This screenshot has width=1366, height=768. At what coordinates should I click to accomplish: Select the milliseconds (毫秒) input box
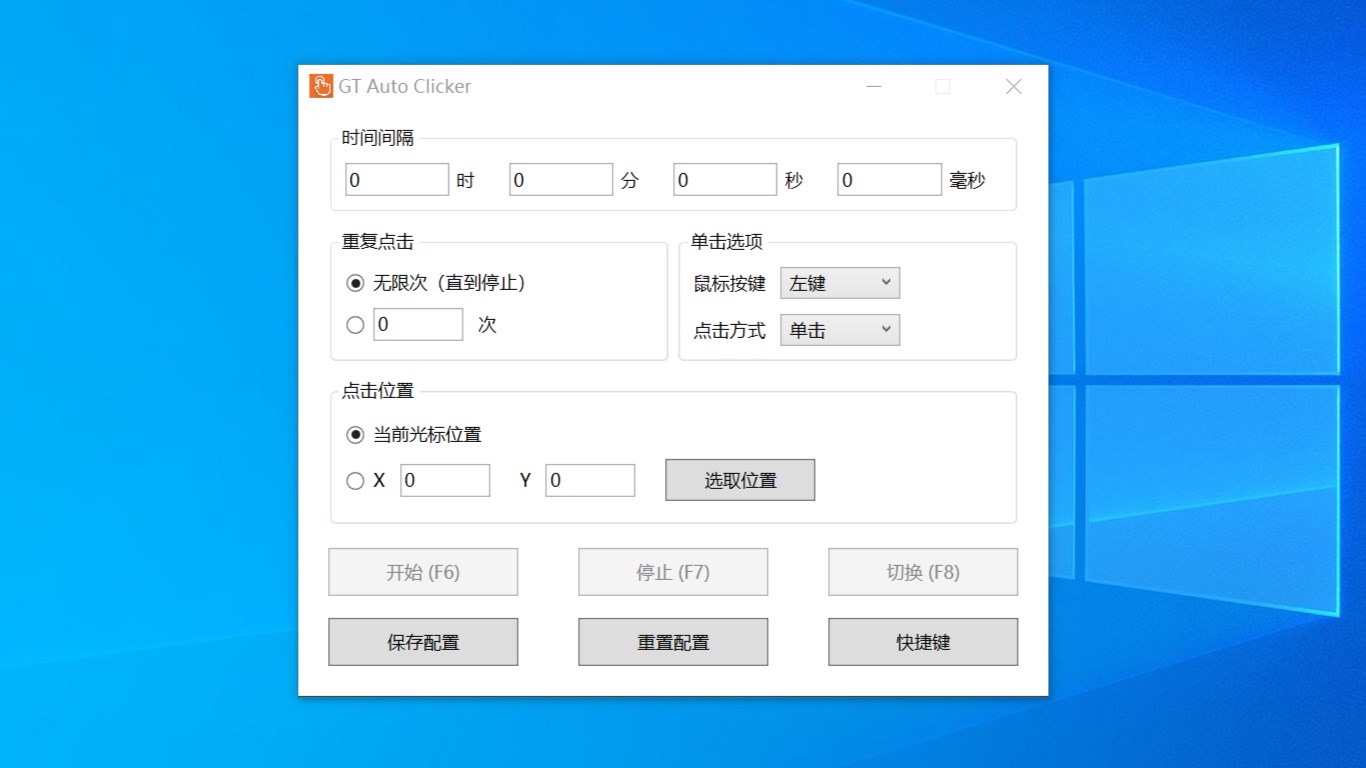click(889, 178)
